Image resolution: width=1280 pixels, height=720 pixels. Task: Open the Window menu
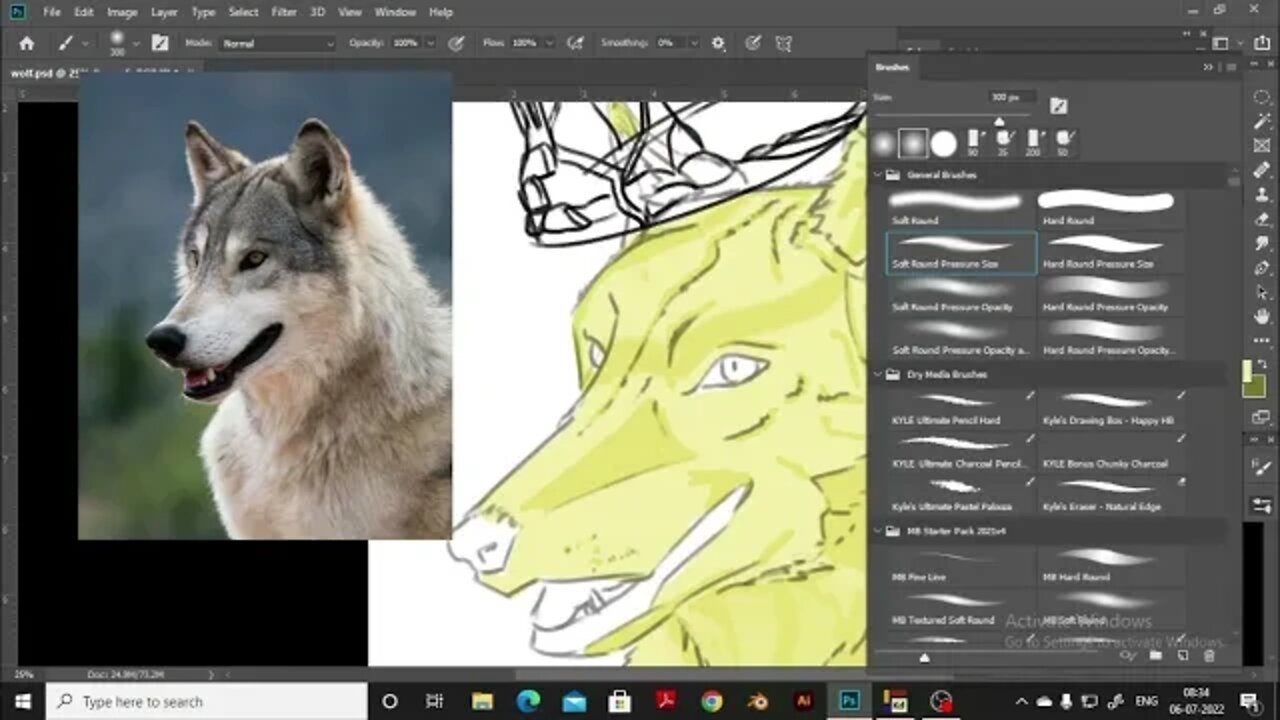click(x=395, y=12)
